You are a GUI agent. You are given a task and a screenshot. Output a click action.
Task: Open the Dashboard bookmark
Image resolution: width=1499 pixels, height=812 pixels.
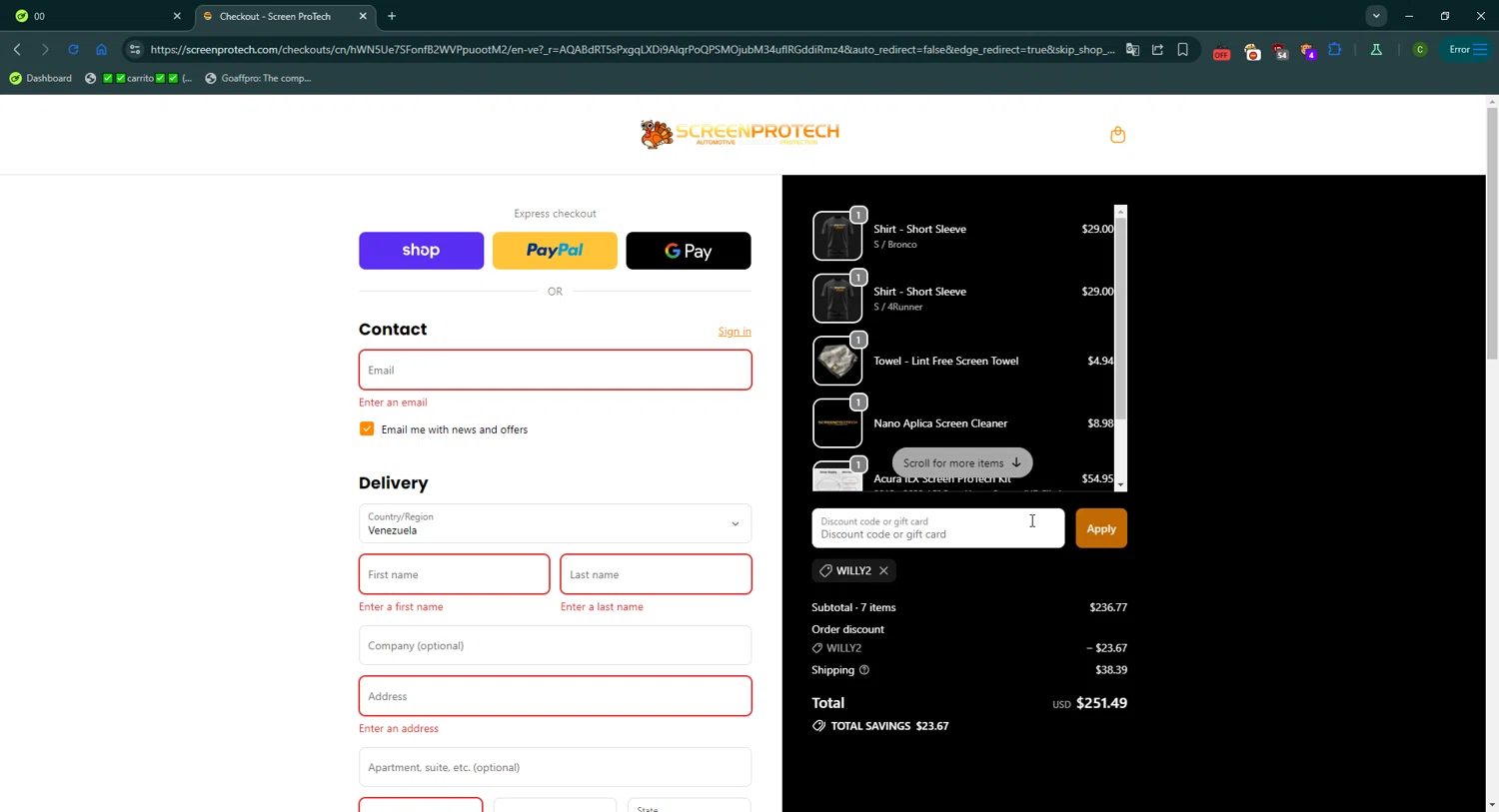40,78
